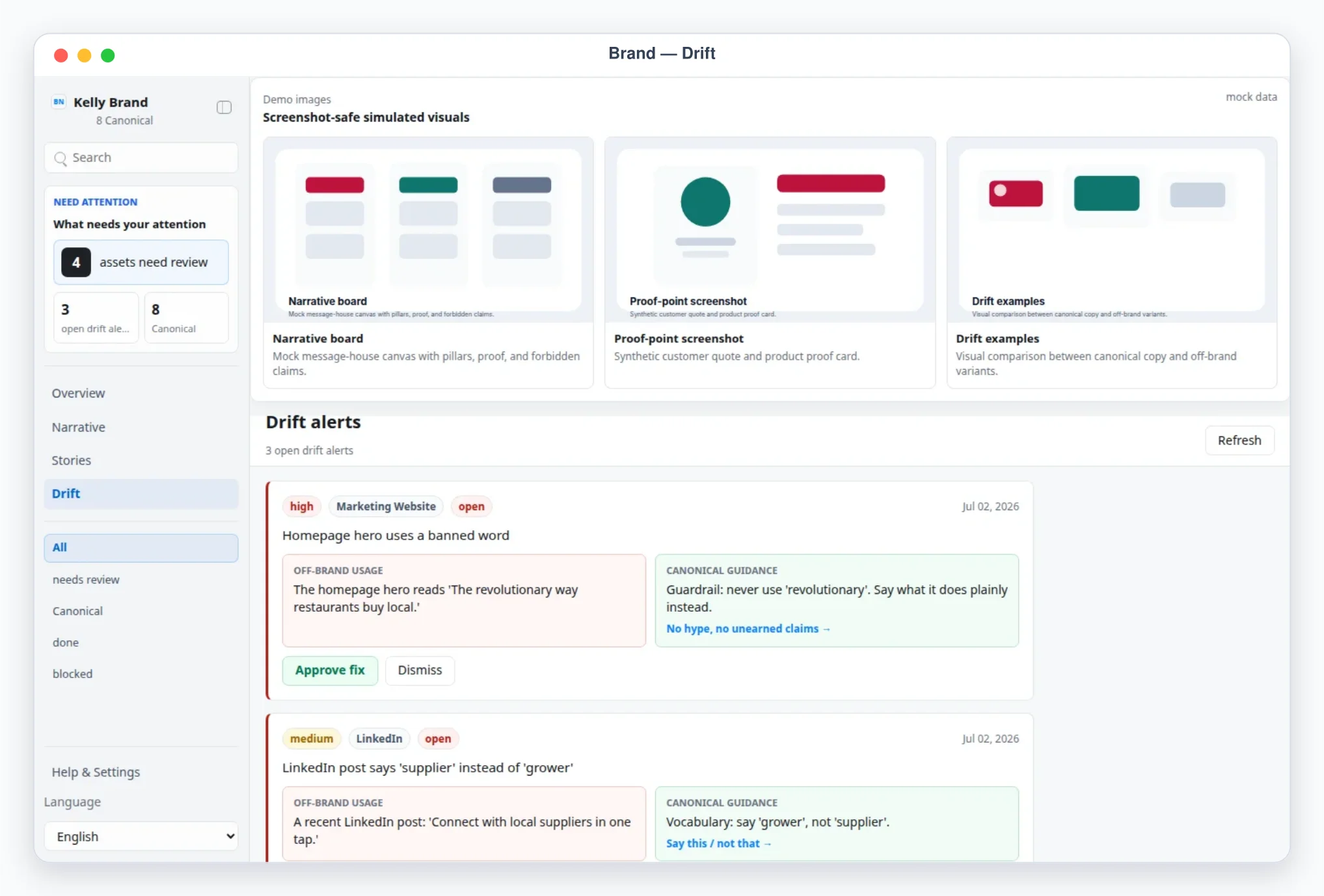Follow the 'Say this / not that' link
This screenshot has height=896, width=1324.
pyautogui.click(x=718, y=843)
